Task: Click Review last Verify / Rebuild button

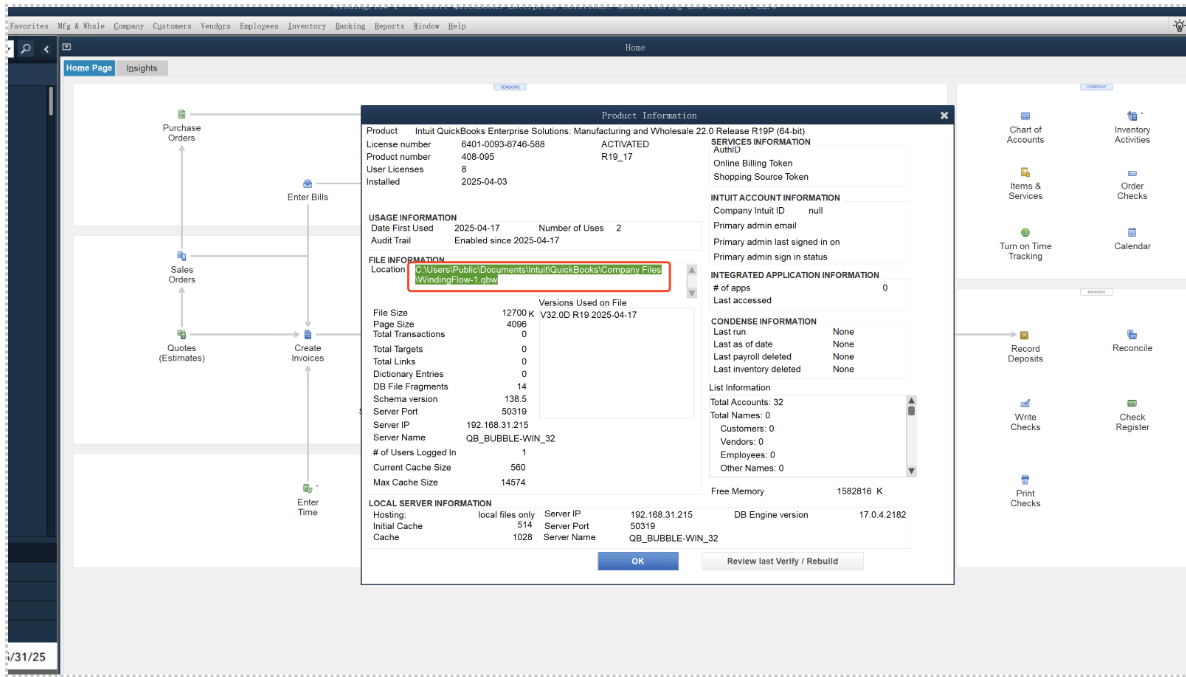Action: tap(782, 561)
